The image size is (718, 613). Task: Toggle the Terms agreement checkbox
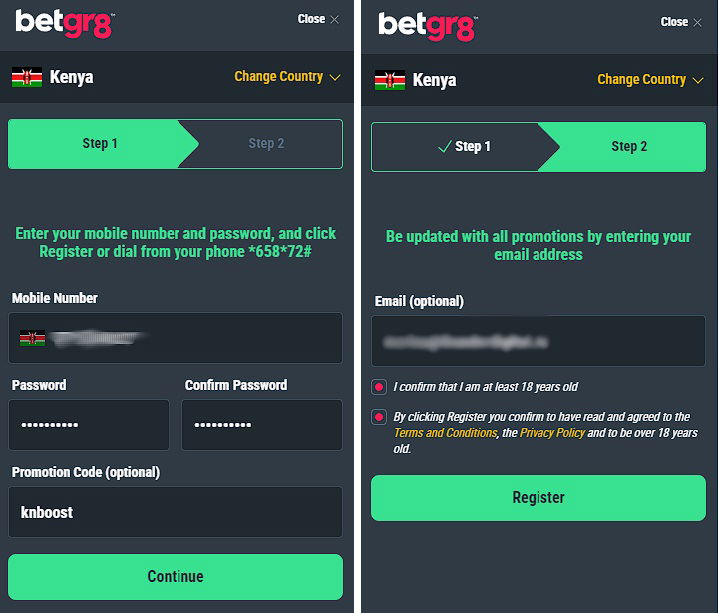click(379, 417)
